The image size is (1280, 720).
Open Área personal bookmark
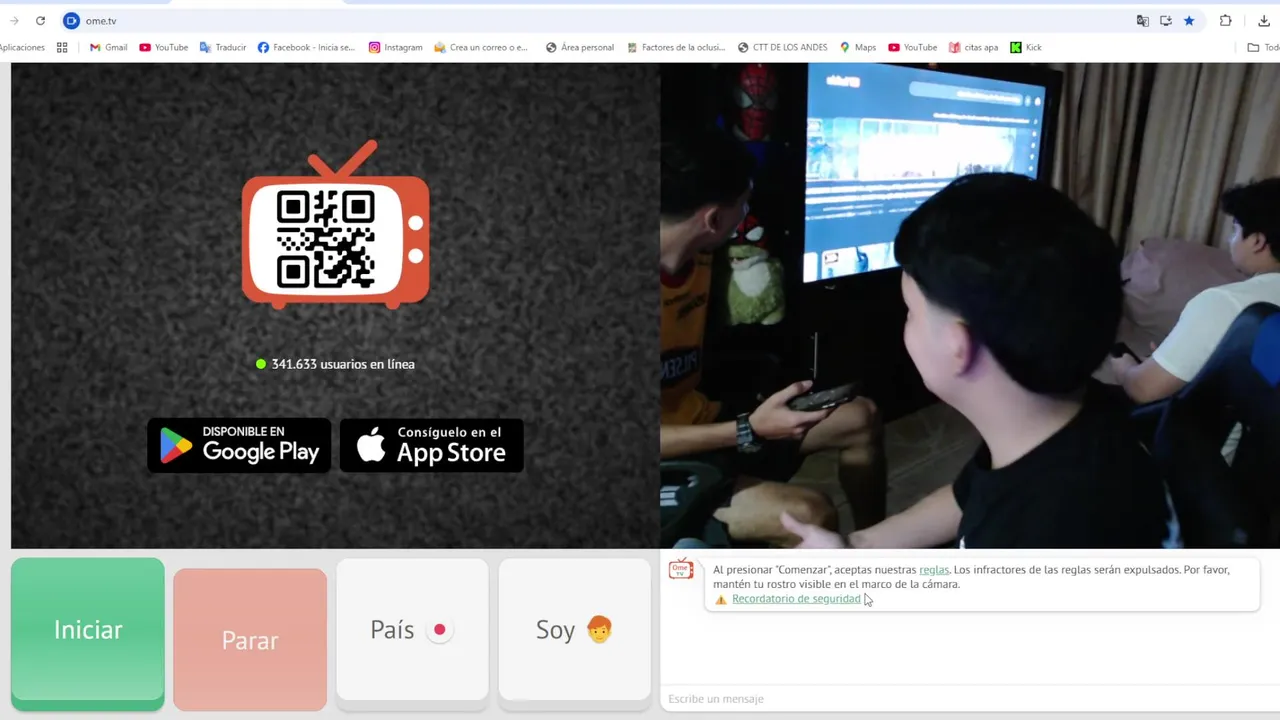pos(580,47)
